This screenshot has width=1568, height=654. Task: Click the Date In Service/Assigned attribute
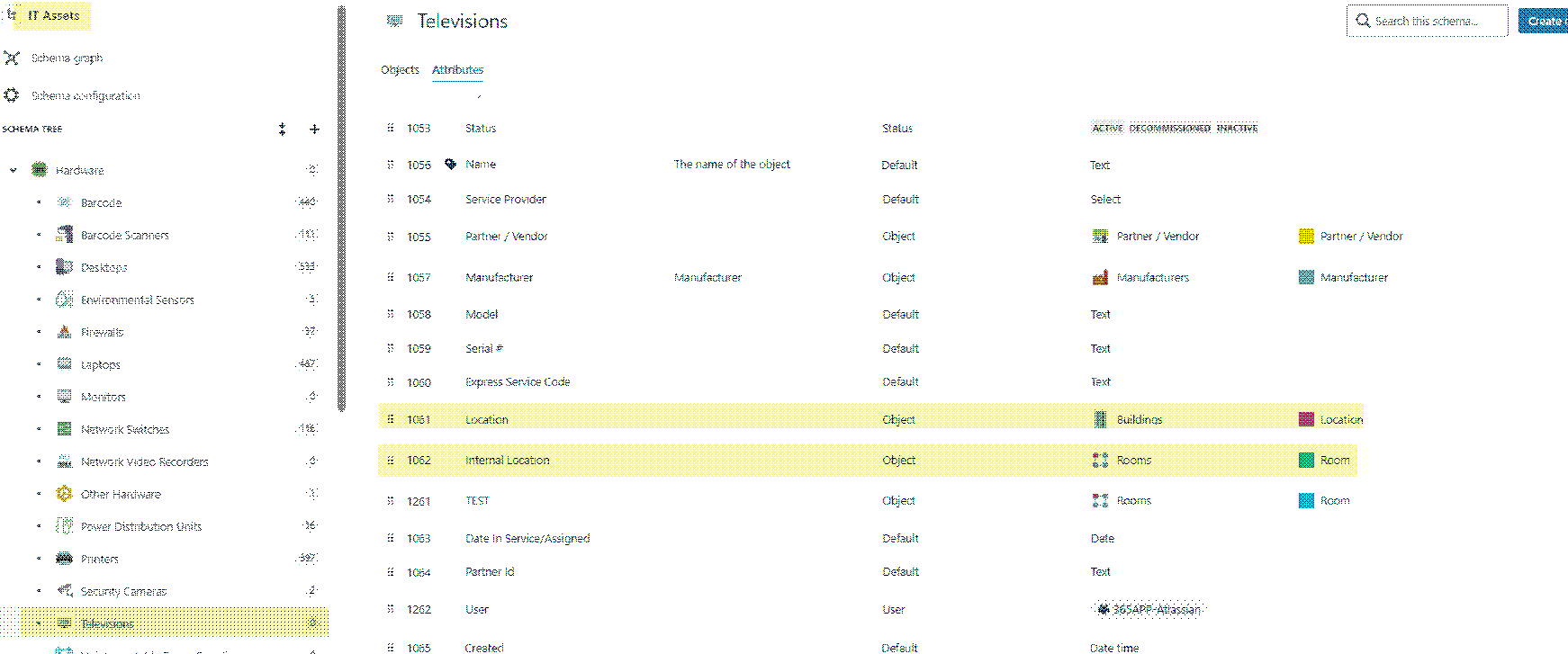(x=527, y=538)
